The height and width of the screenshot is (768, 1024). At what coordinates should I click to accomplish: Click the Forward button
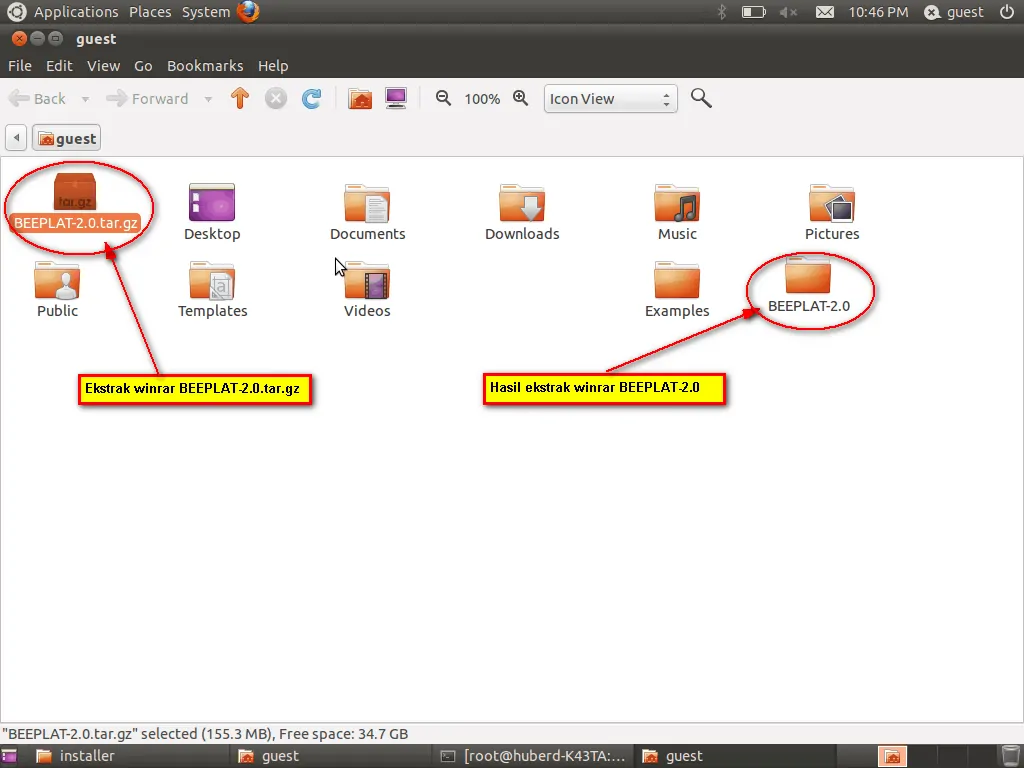point(147,99)
